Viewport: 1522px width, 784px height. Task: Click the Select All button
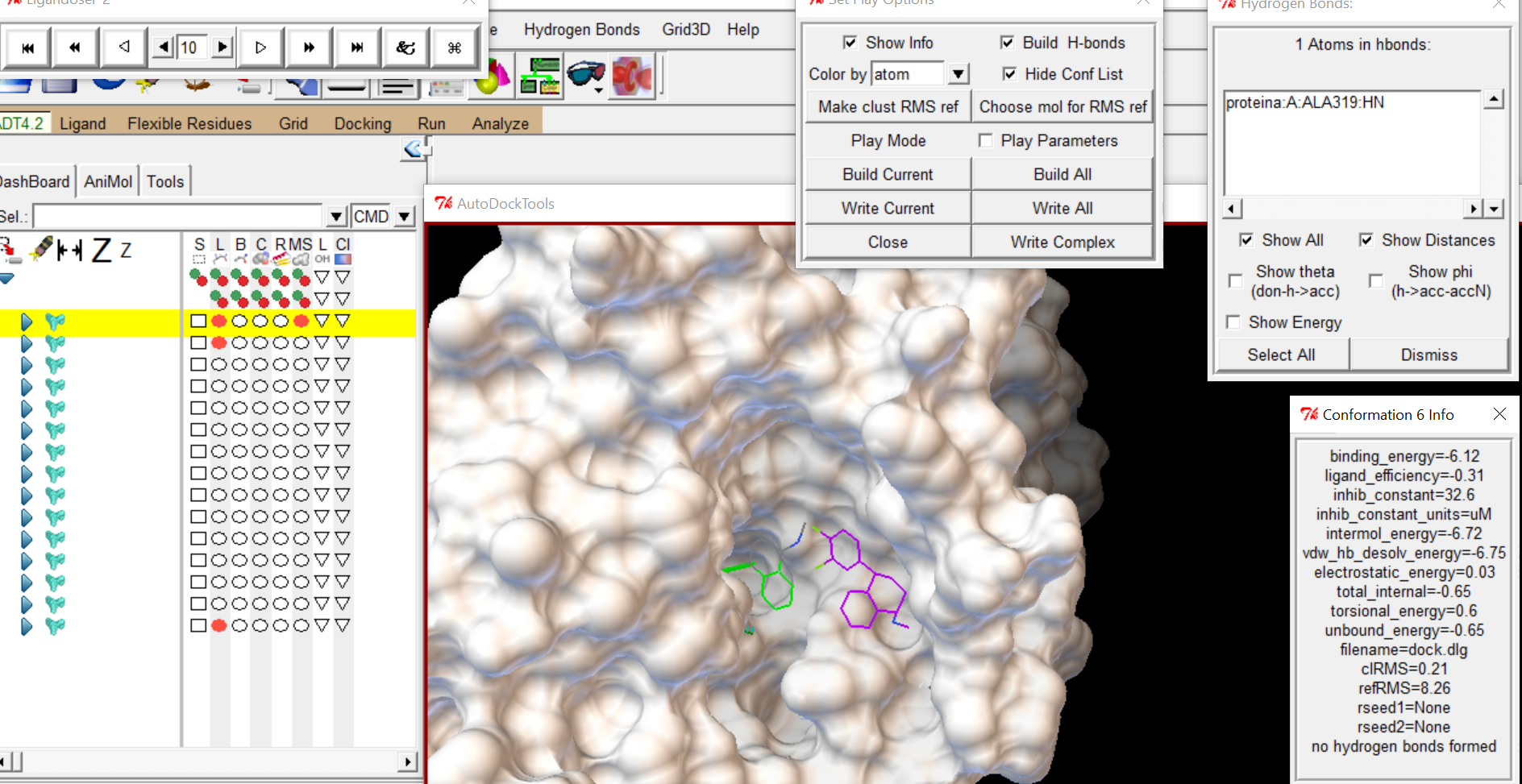(1282, 355)
